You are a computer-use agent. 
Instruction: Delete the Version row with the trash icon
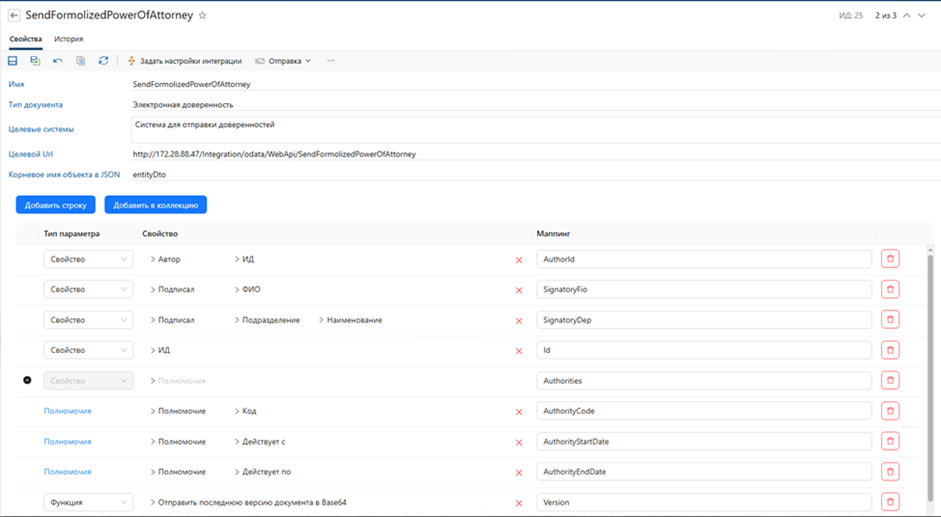tap(890, 502)
